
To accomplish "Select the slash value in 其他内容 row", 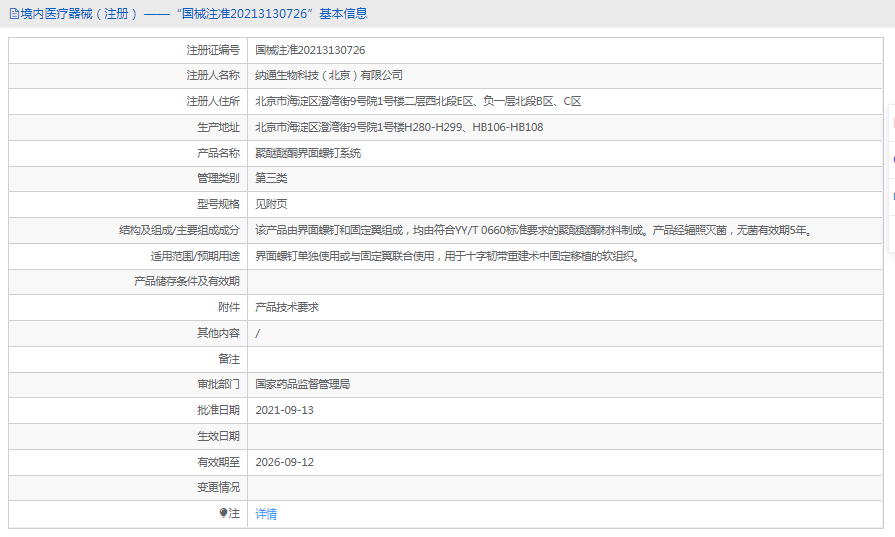I will pyautogui.click(x=258, y=333).
